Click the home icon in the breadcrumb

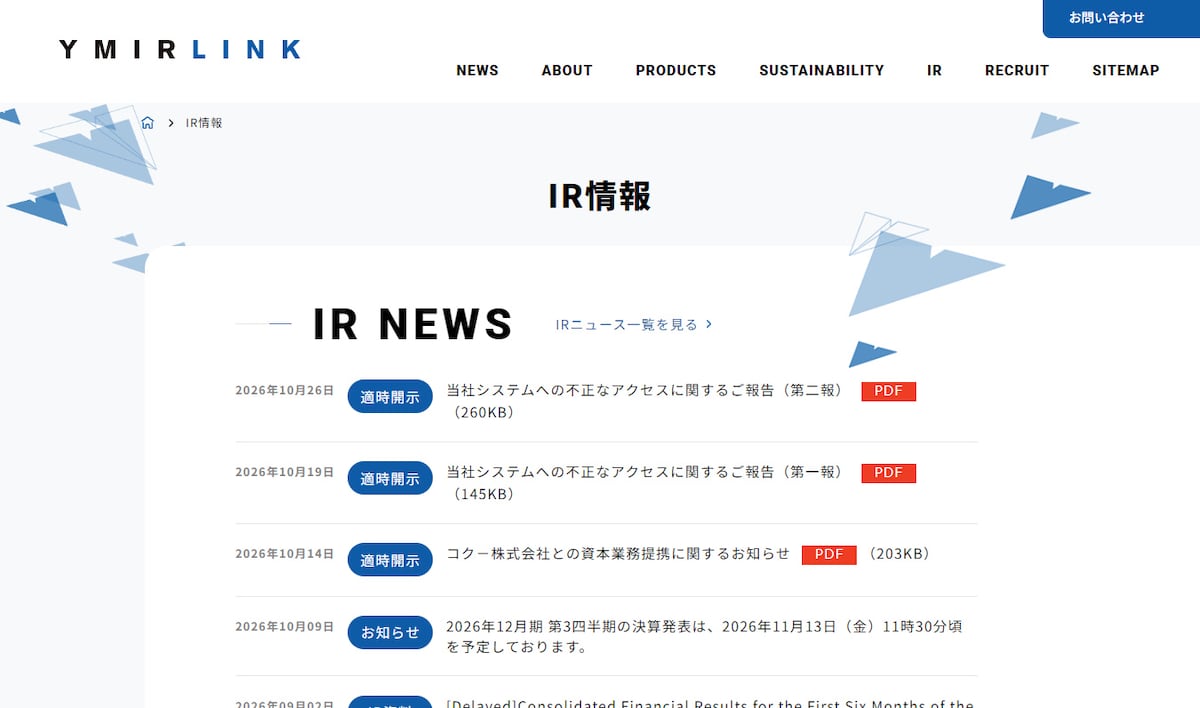[x=147, y=123]
